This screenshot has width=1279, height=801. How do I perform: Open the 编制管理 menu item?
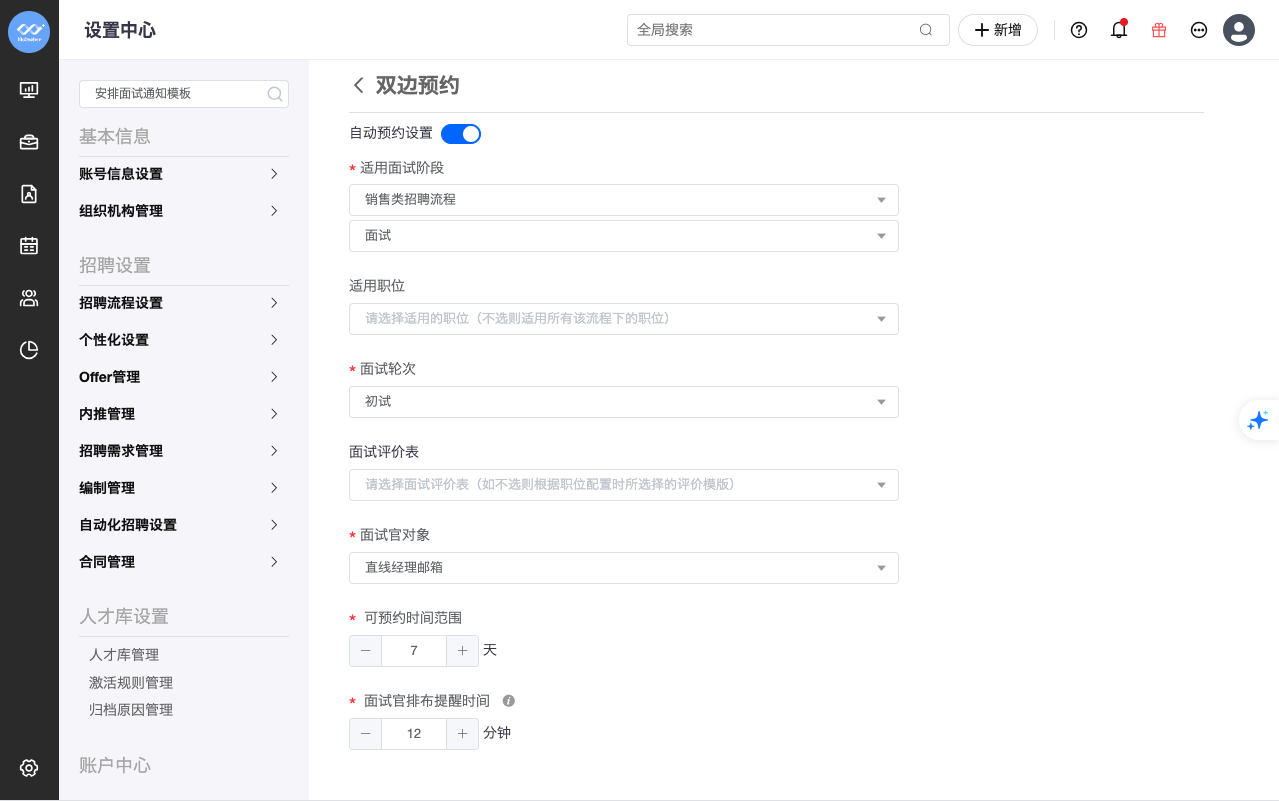click(x=184, y=488)
